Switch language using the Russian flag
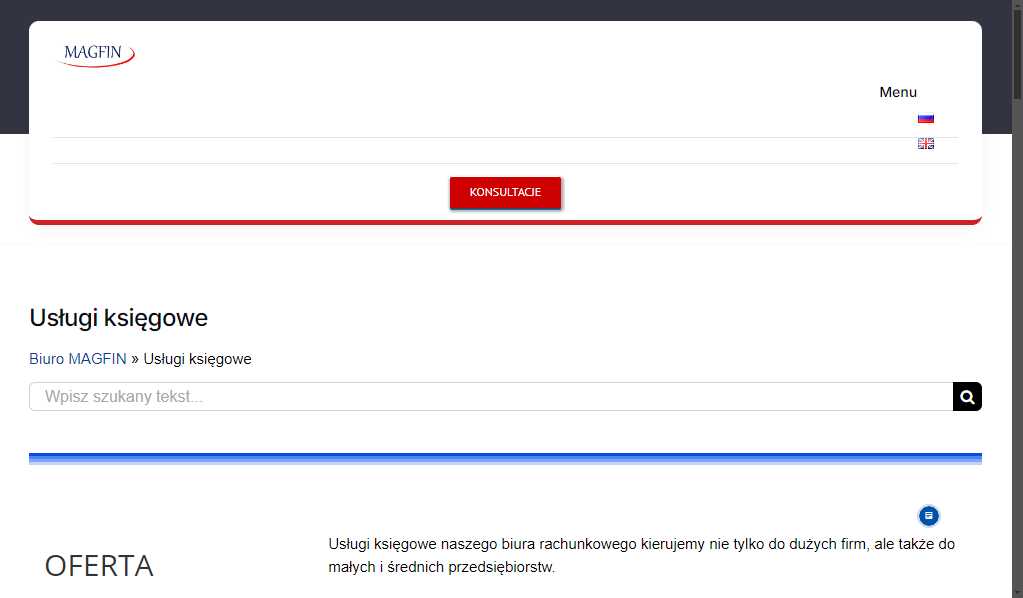1023x598 pixels. 925,118
